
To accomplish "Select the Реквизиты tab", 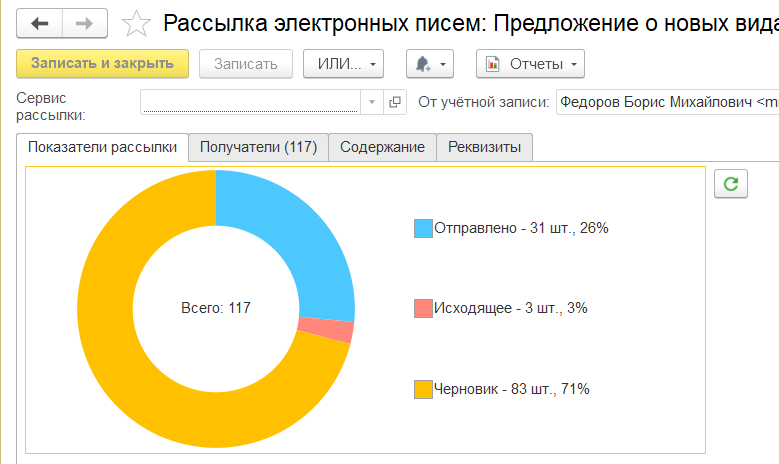I will click(484, 147).
